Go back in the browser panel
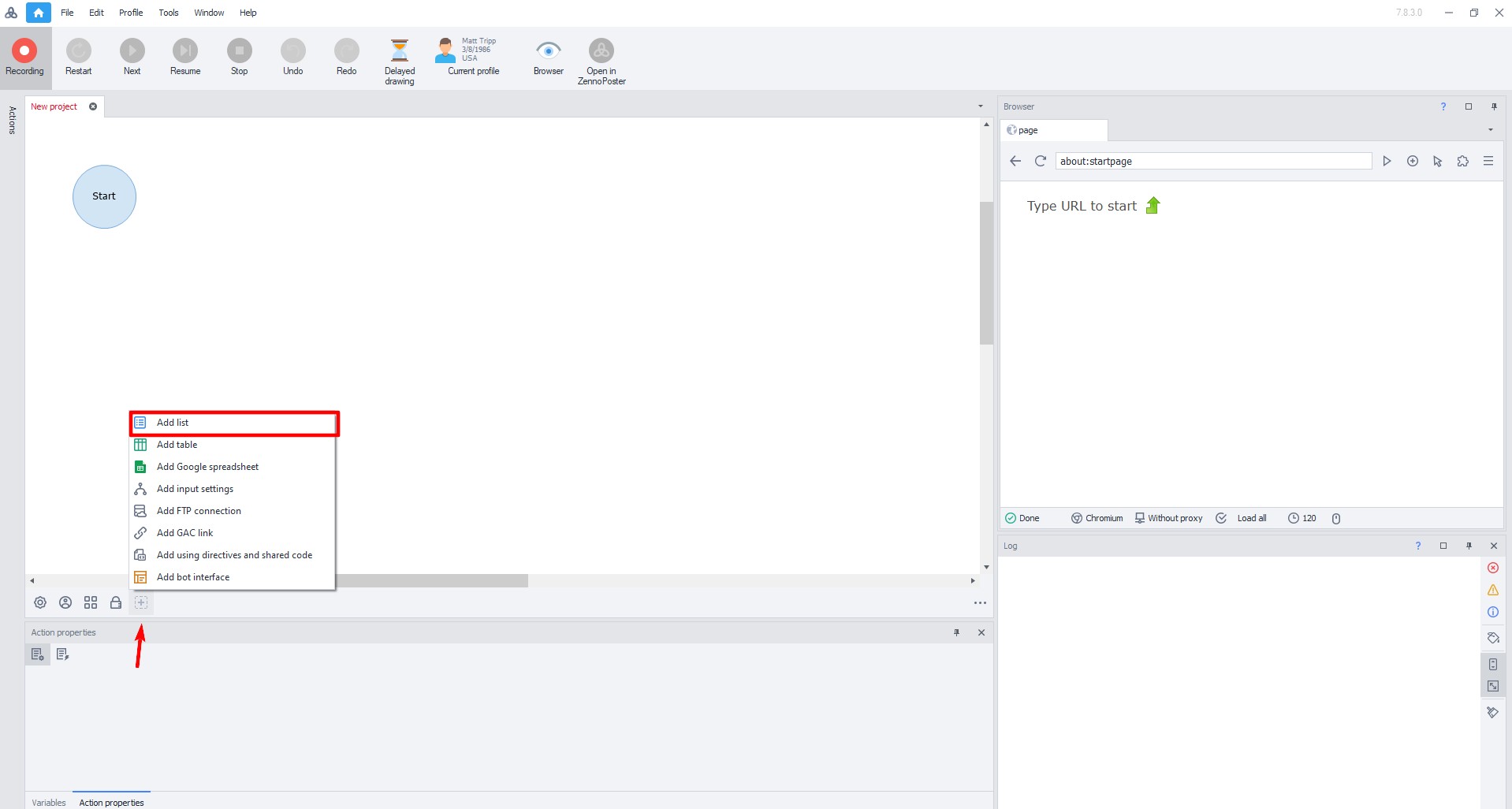1512x809 pixels. [x=1015, y=161]
